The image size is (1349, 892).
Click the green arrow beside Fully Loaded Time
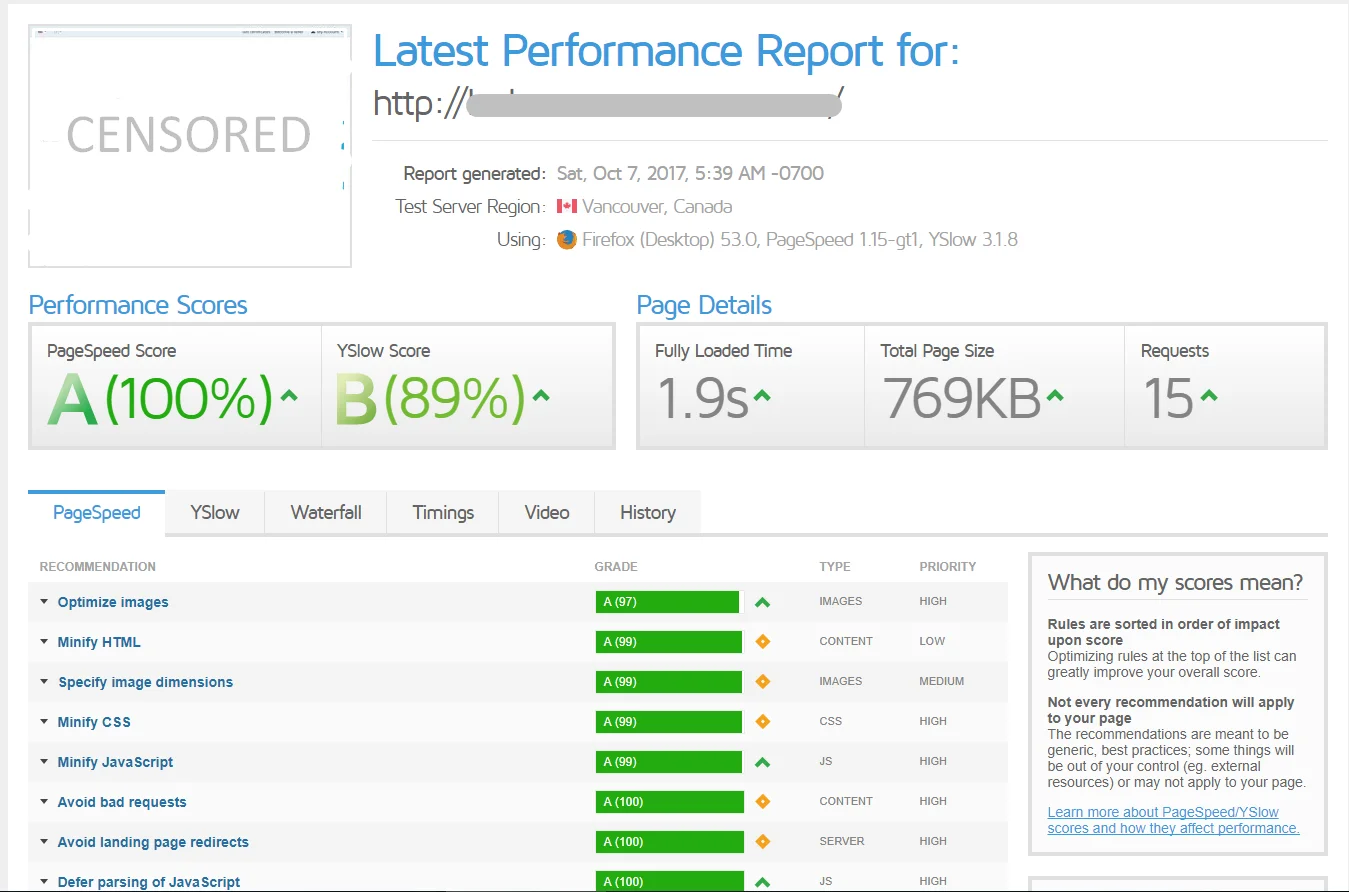[762, 396]
